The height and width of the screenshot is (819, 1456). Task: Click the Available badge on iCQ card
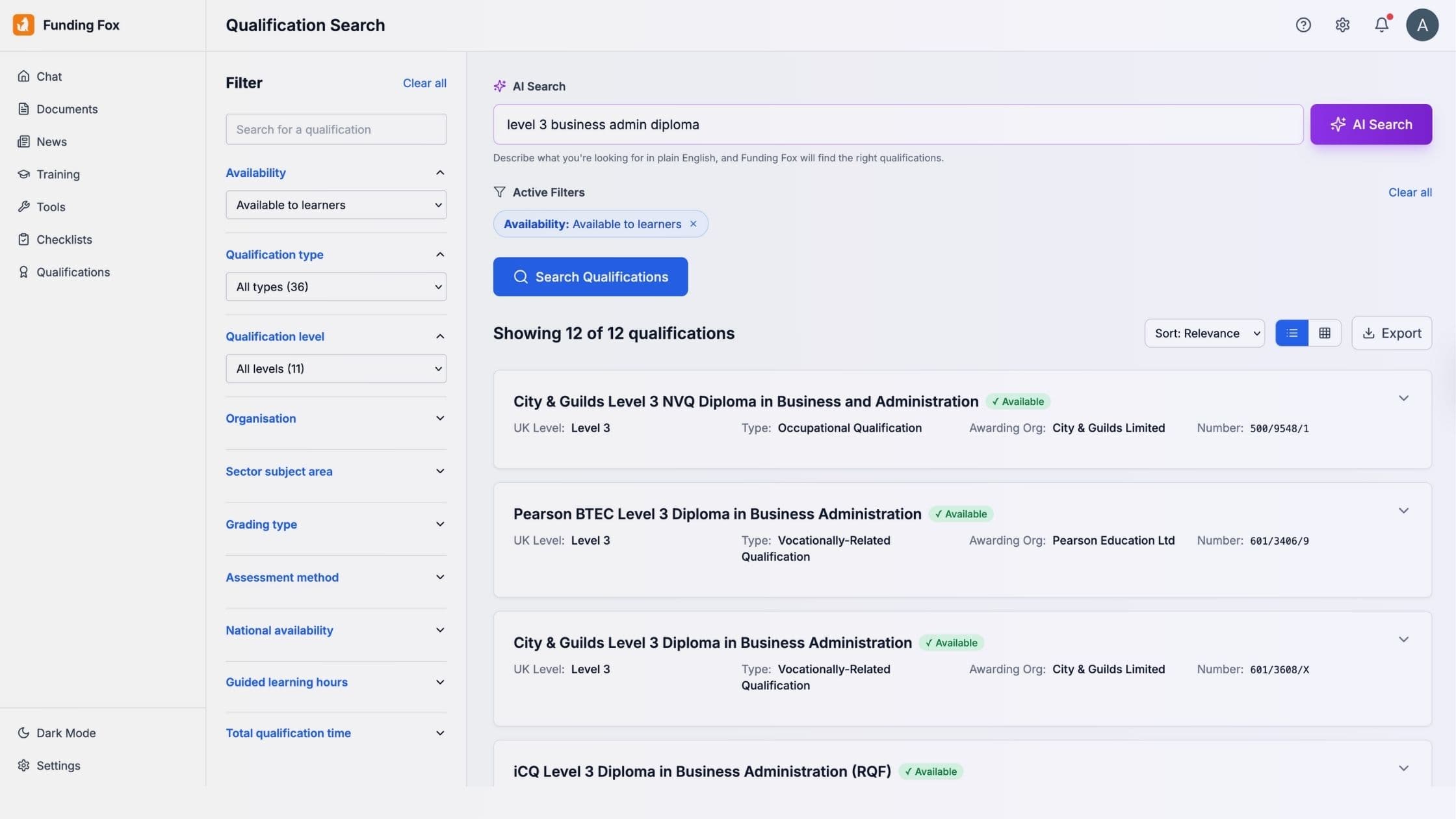[931, 772]
